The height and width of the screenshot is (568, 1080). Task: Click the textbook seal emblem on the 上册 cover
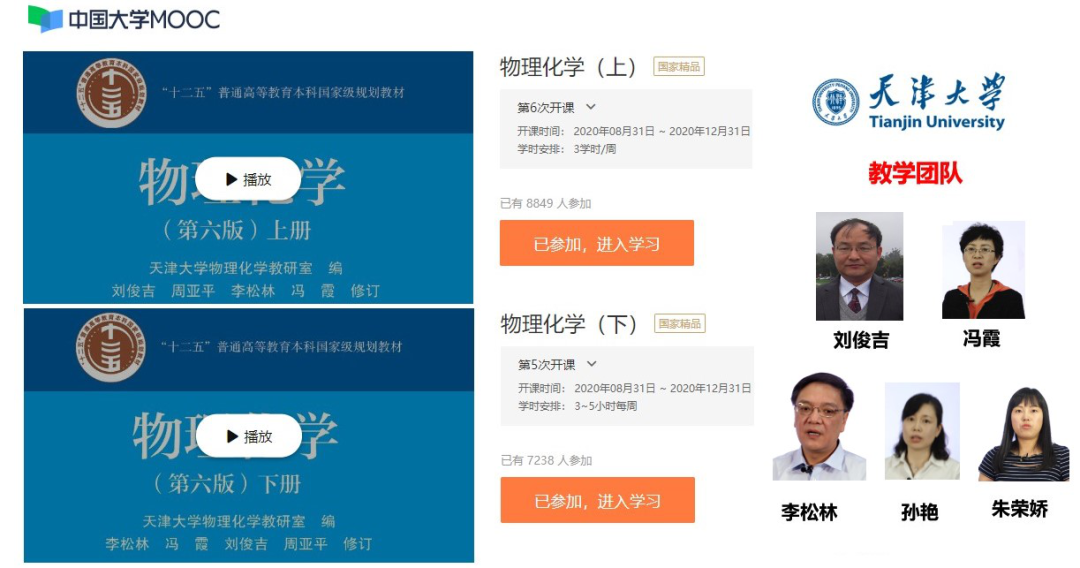(x=110, y=93)
